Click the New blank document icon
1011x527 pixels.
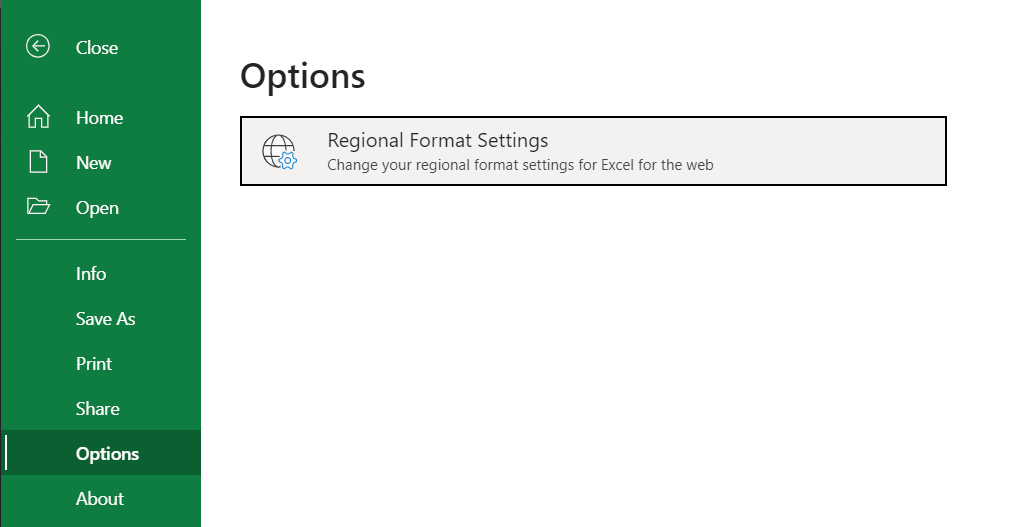(38, 162)
